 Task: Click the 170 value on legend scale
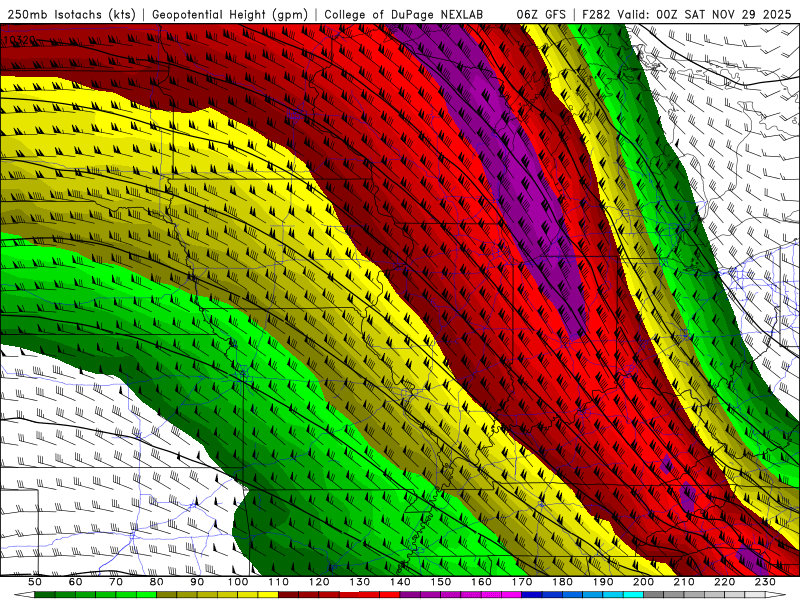pyautogui.click(x=522, y=582)
